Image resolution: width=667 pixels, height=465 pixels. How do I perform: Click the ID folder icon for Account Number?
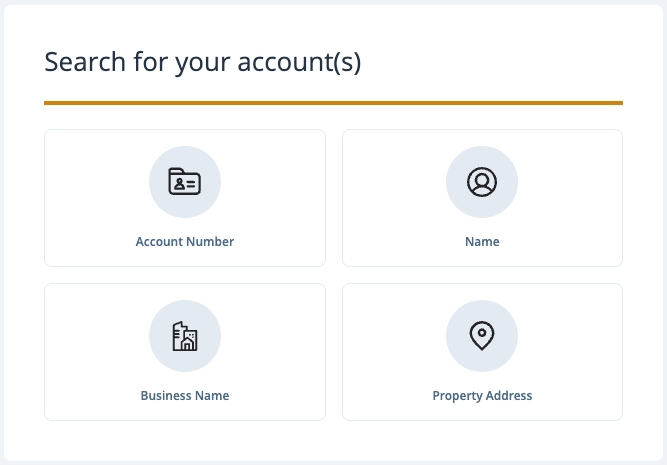(x=185, y=182)
